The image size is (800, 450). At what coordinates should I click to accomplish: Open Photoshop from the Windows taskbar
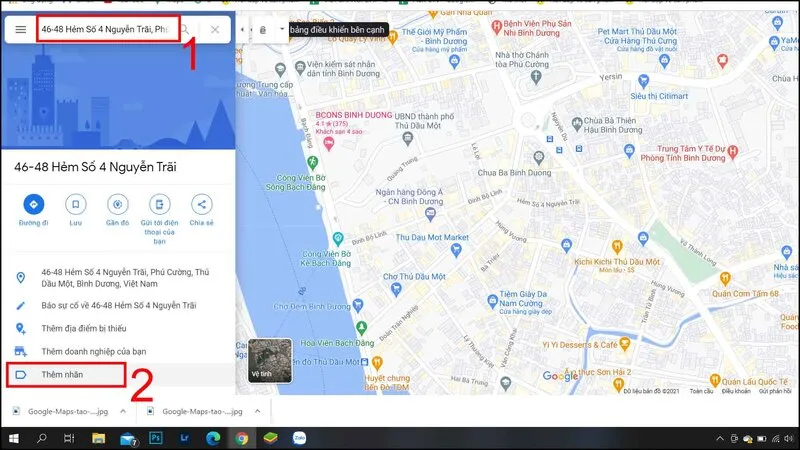point(156,438)
